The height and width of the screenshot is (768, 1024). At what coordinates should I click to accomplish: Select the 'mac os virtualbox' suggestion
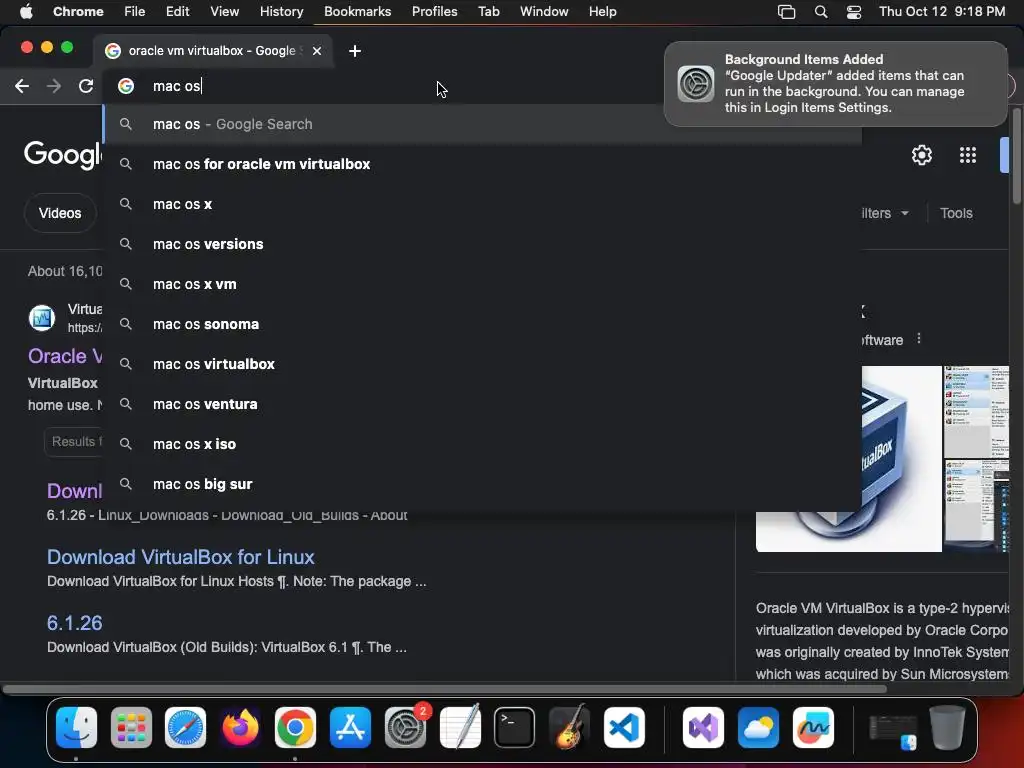482,364
